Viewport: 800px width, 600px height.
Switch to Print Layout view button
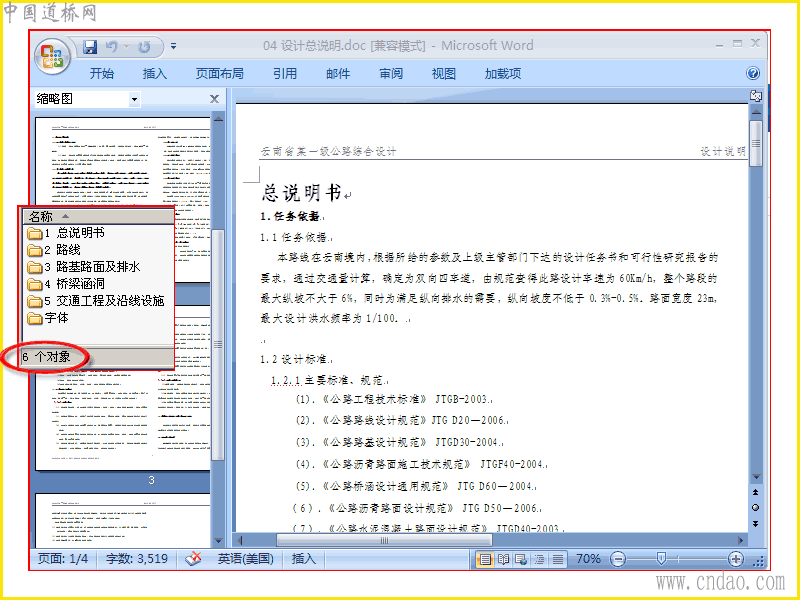tap(485, 559)
